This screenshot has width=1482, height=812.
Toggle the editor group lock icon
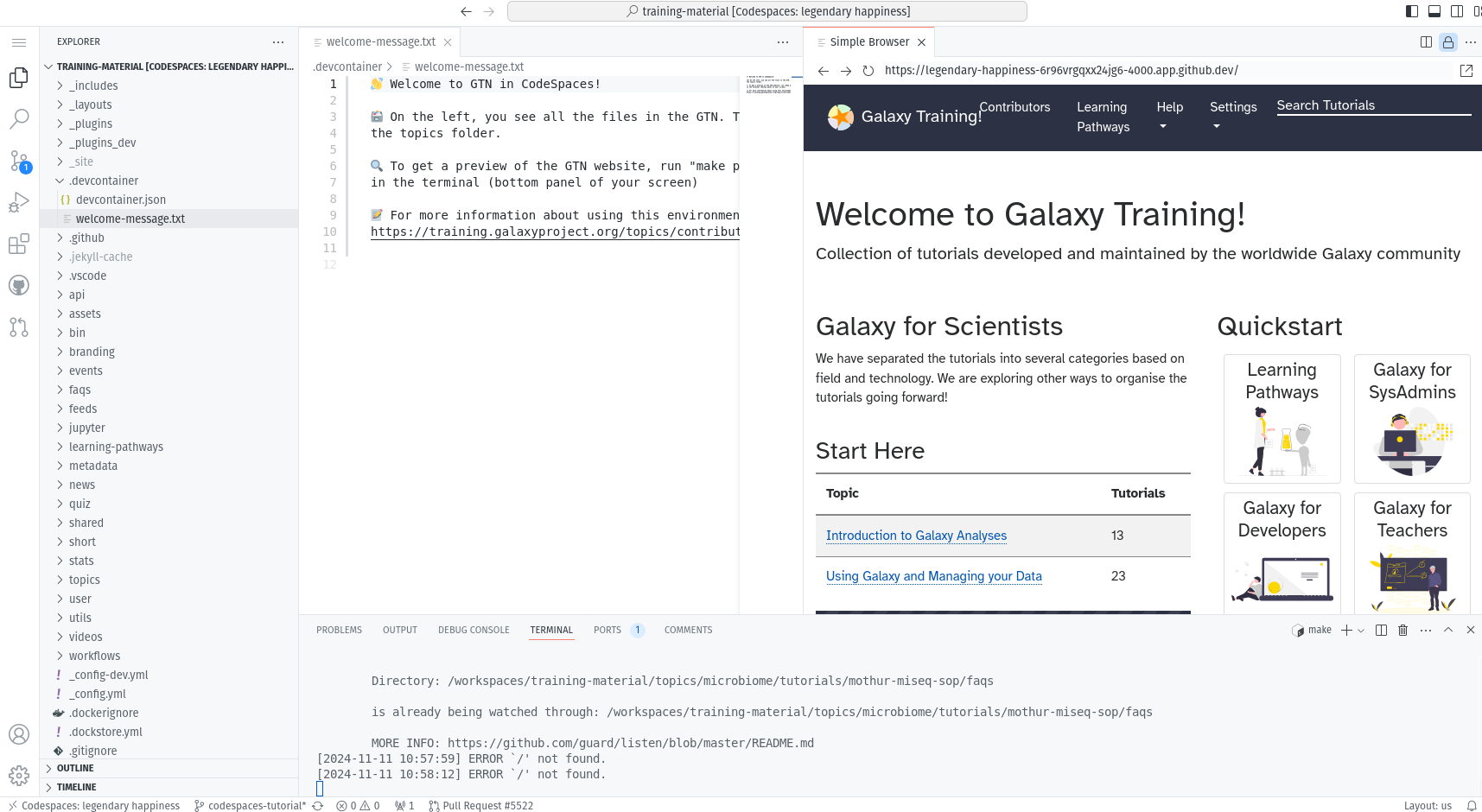click(x=1448, y=41)
